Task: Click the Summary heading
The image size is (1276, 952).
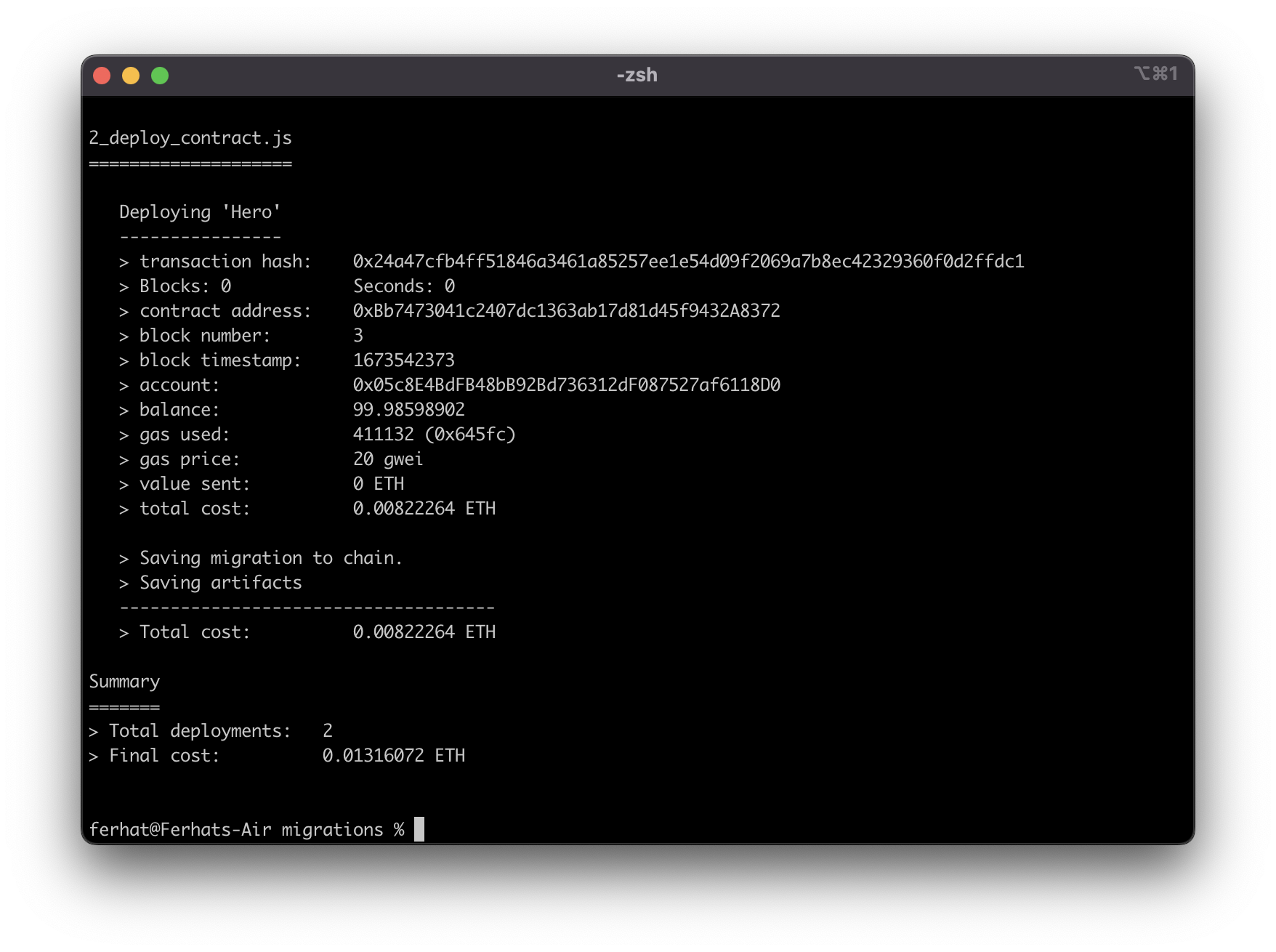Action: [x=124, y=682]
